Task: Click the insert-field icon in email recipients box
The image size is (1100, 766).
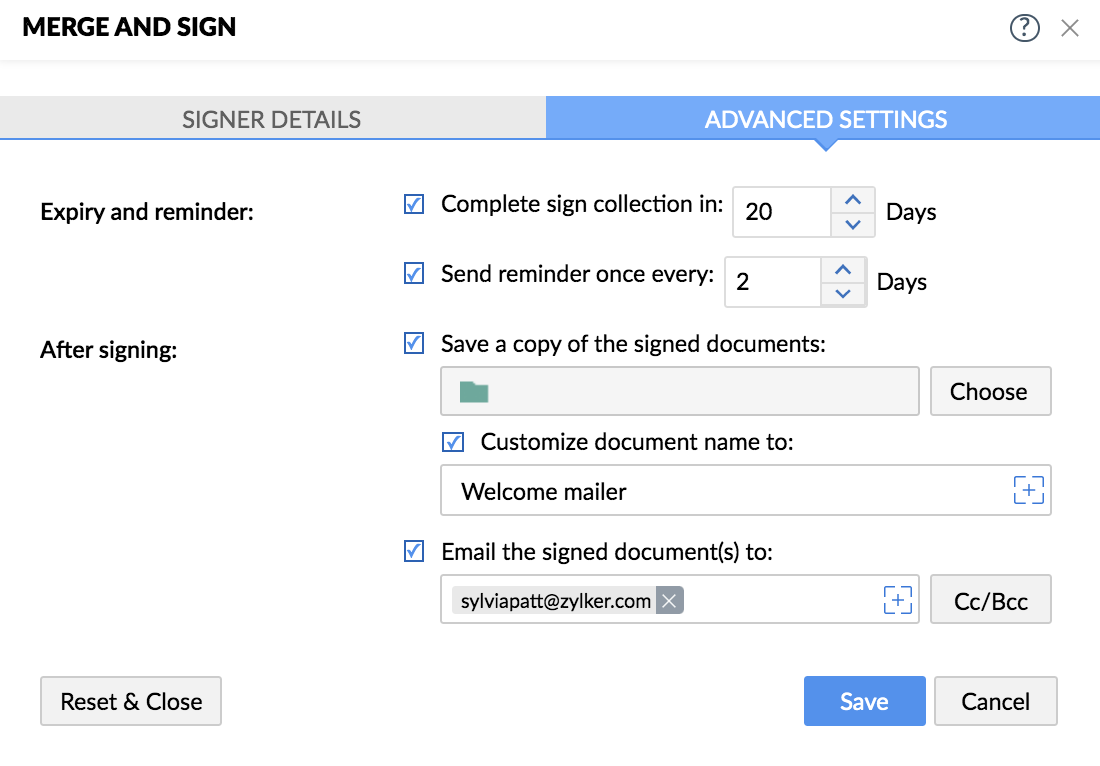Action: (x=898, y=600)
